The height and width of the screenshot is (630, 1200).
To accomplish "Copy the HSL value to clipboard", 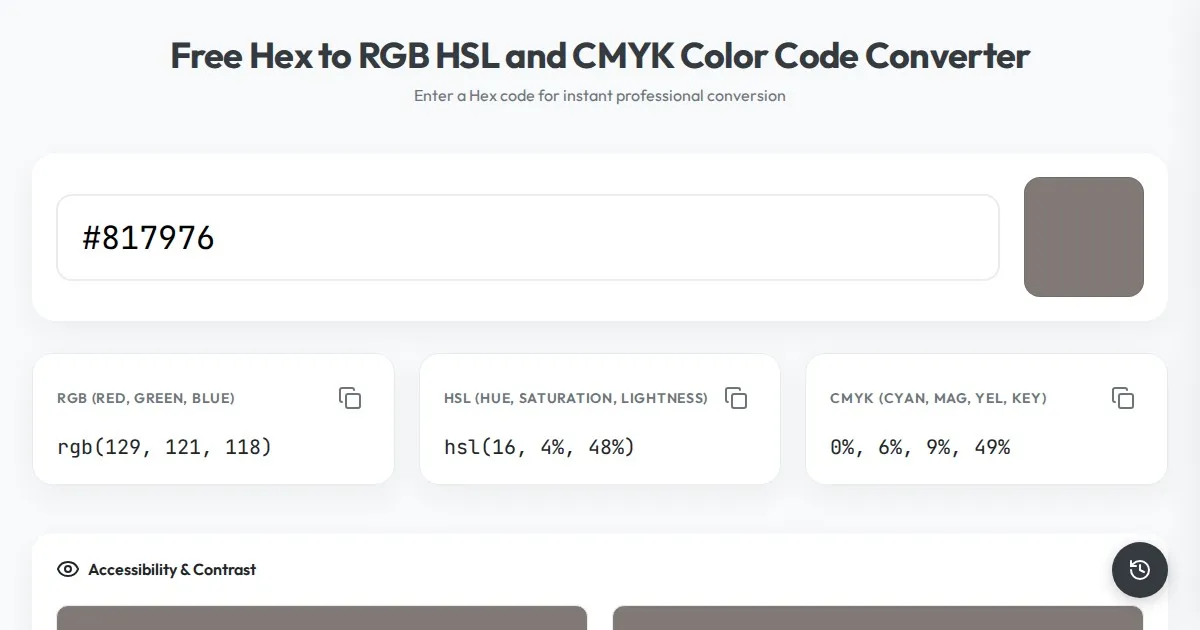I will click(x=736, y=398).
